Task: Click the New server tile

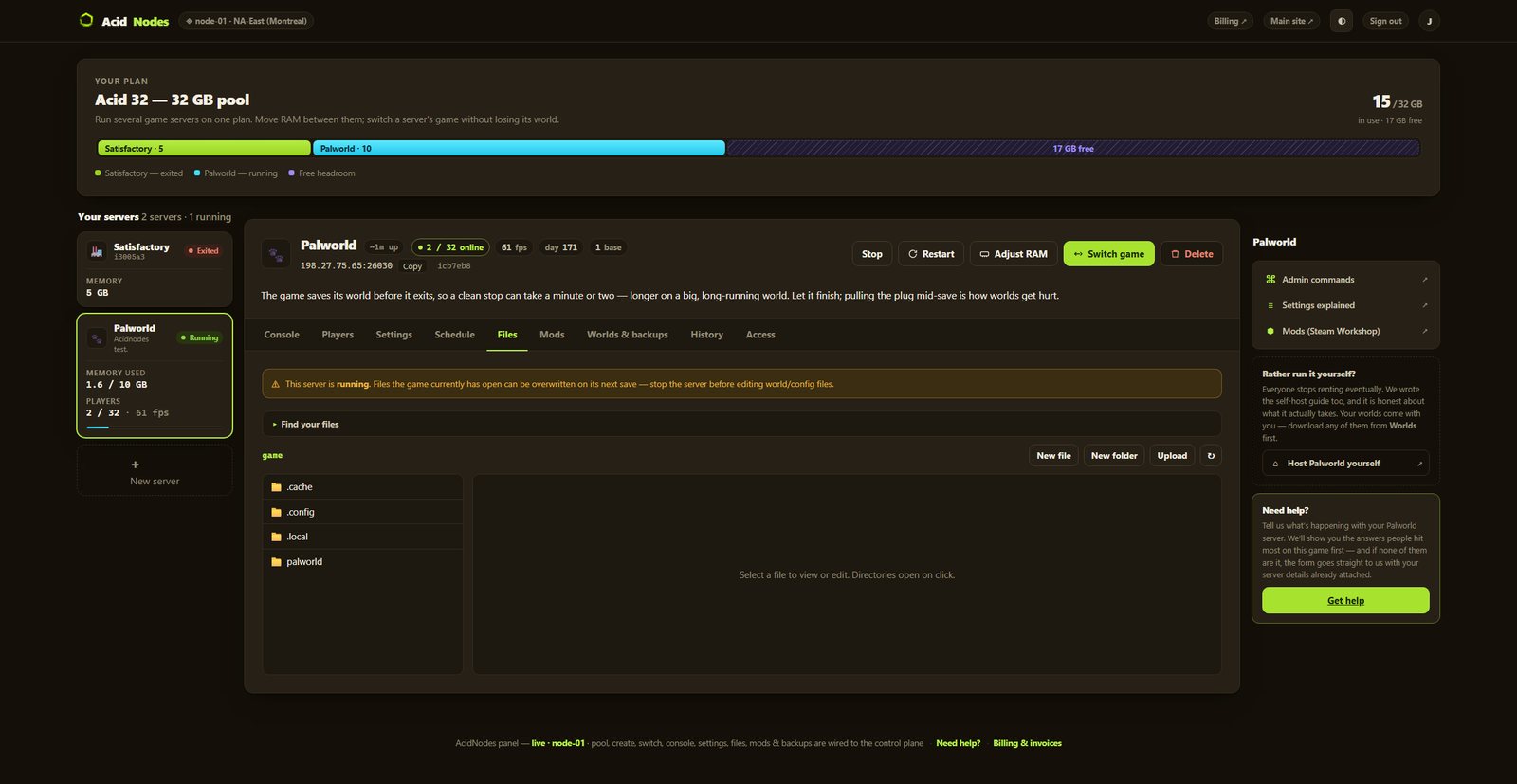Action: point(155,471)
